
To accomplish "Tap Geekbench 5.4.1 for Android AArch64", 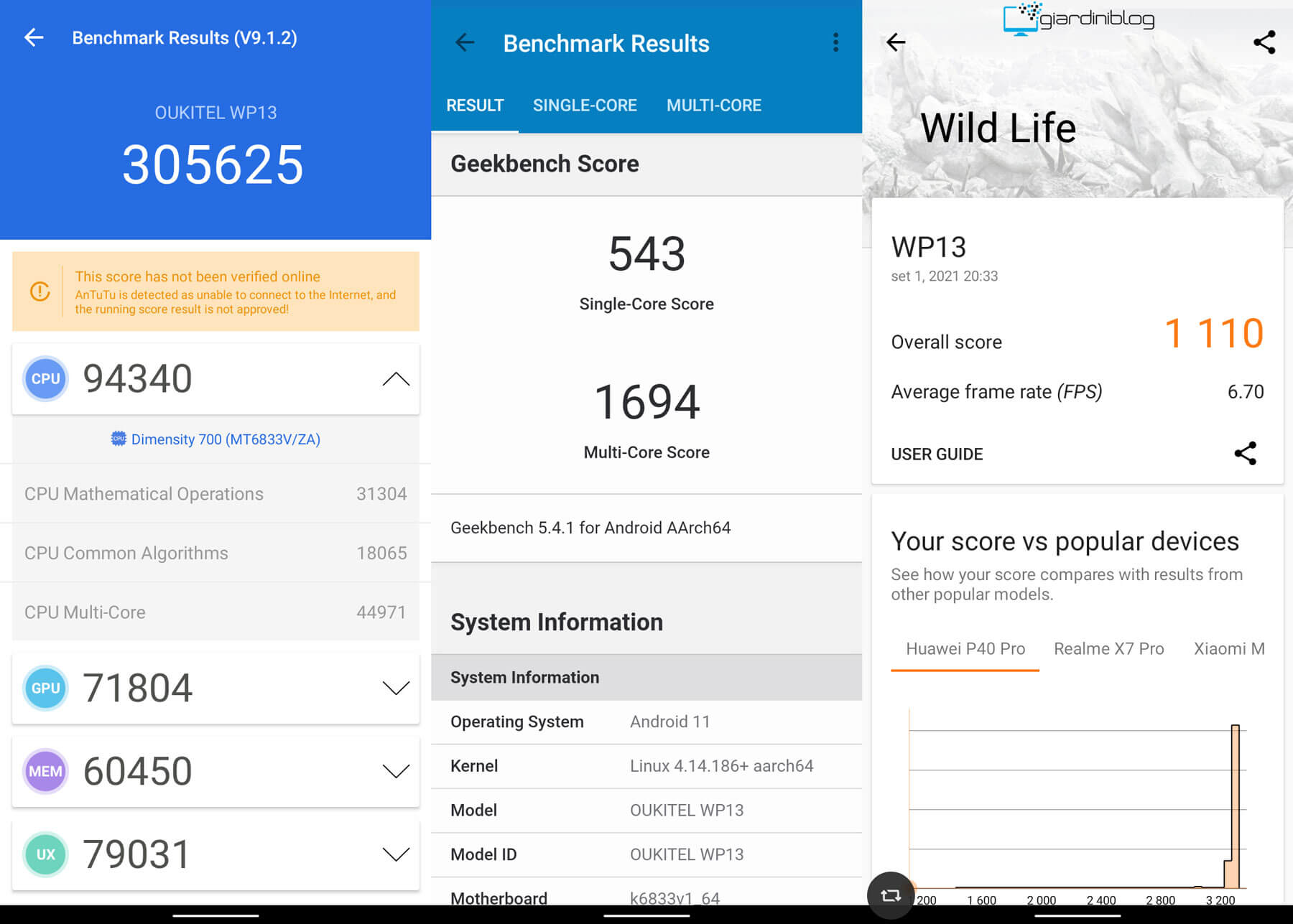I will (x=590, y=528).
